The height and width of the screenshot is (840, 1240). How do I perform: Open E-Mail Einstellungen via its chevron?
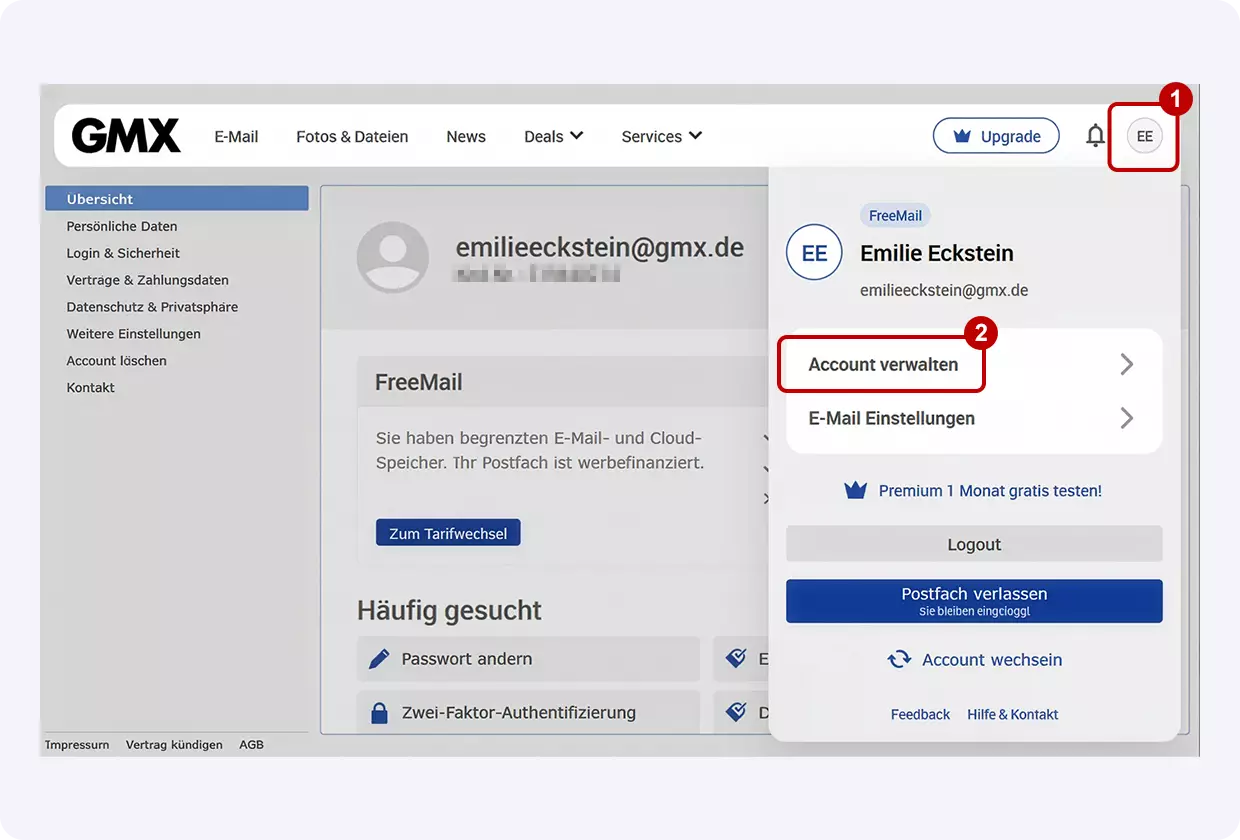[1127, 418]
